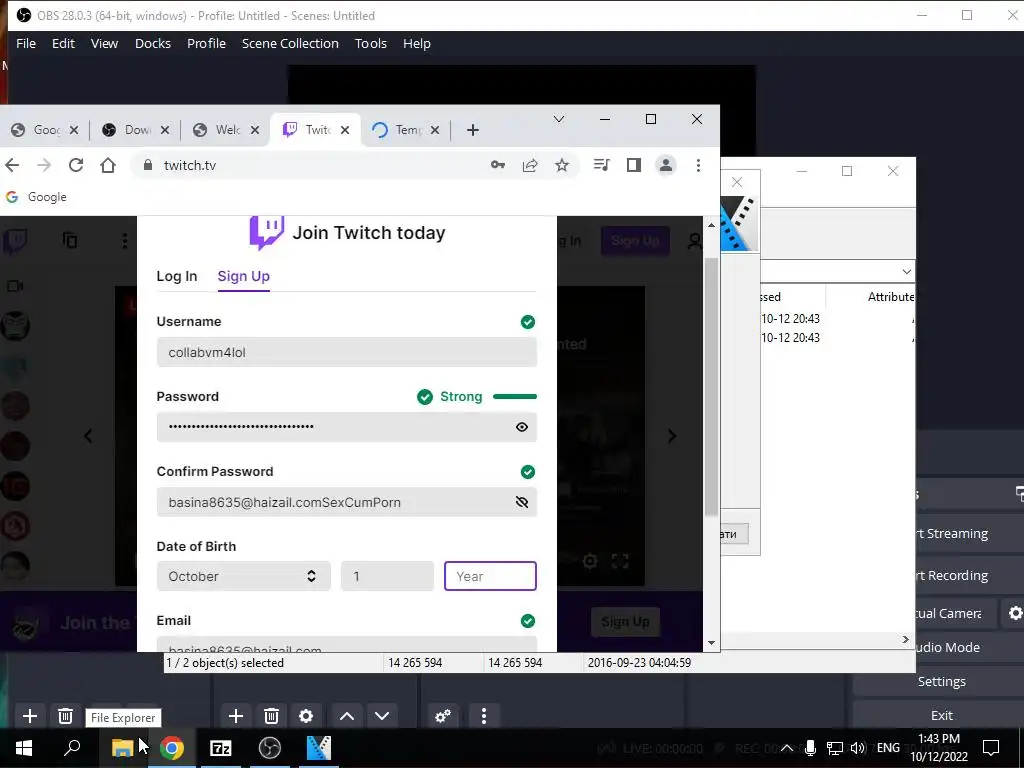Open Chrome tab search chevron

tap(559, 119)
